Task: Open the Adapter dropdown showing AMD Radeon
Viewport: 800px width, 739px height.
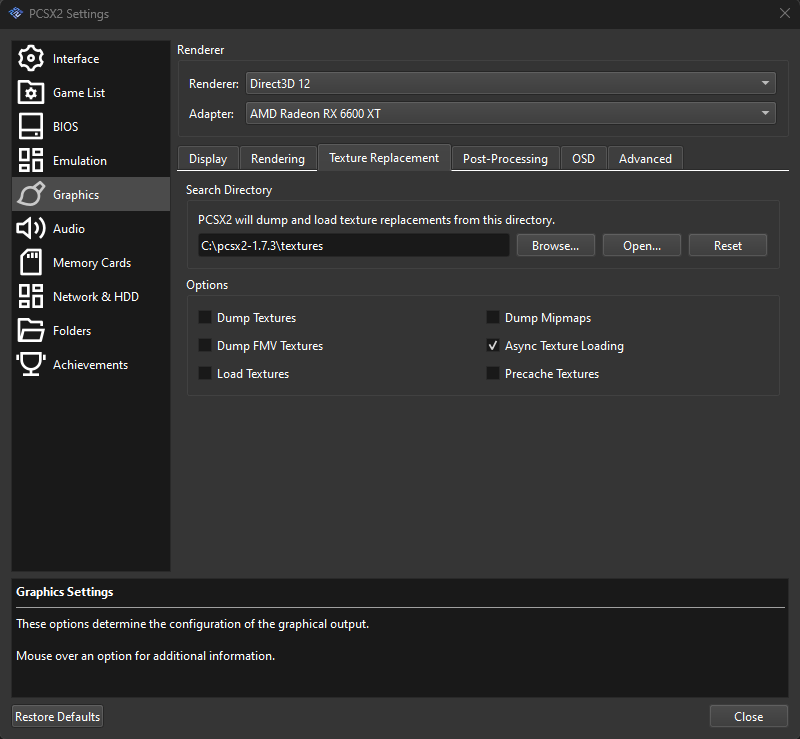Action: pyautogui.click(x=511, y=113)
